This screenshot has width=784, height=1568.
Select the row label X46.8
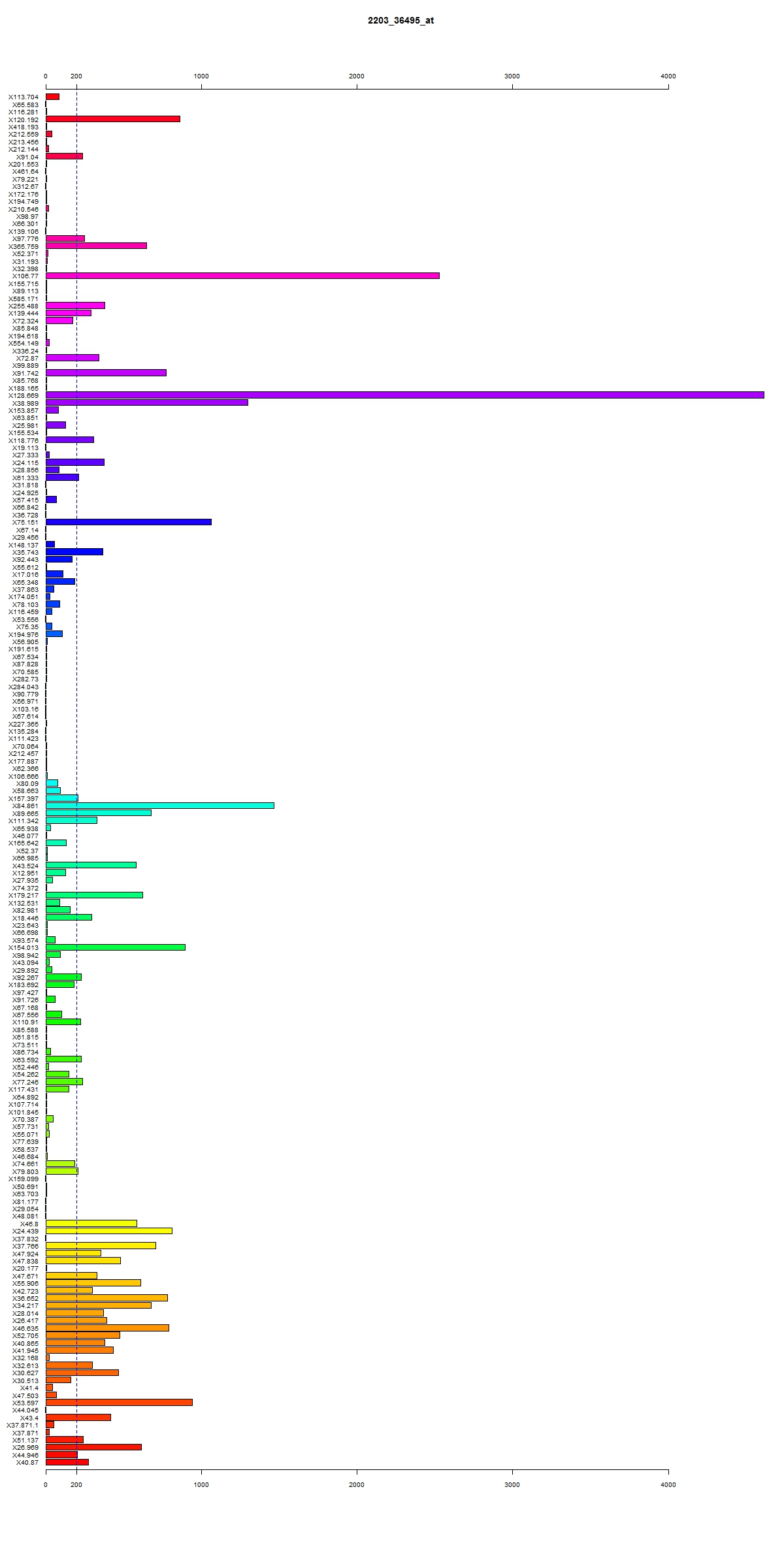(29, 1224)
